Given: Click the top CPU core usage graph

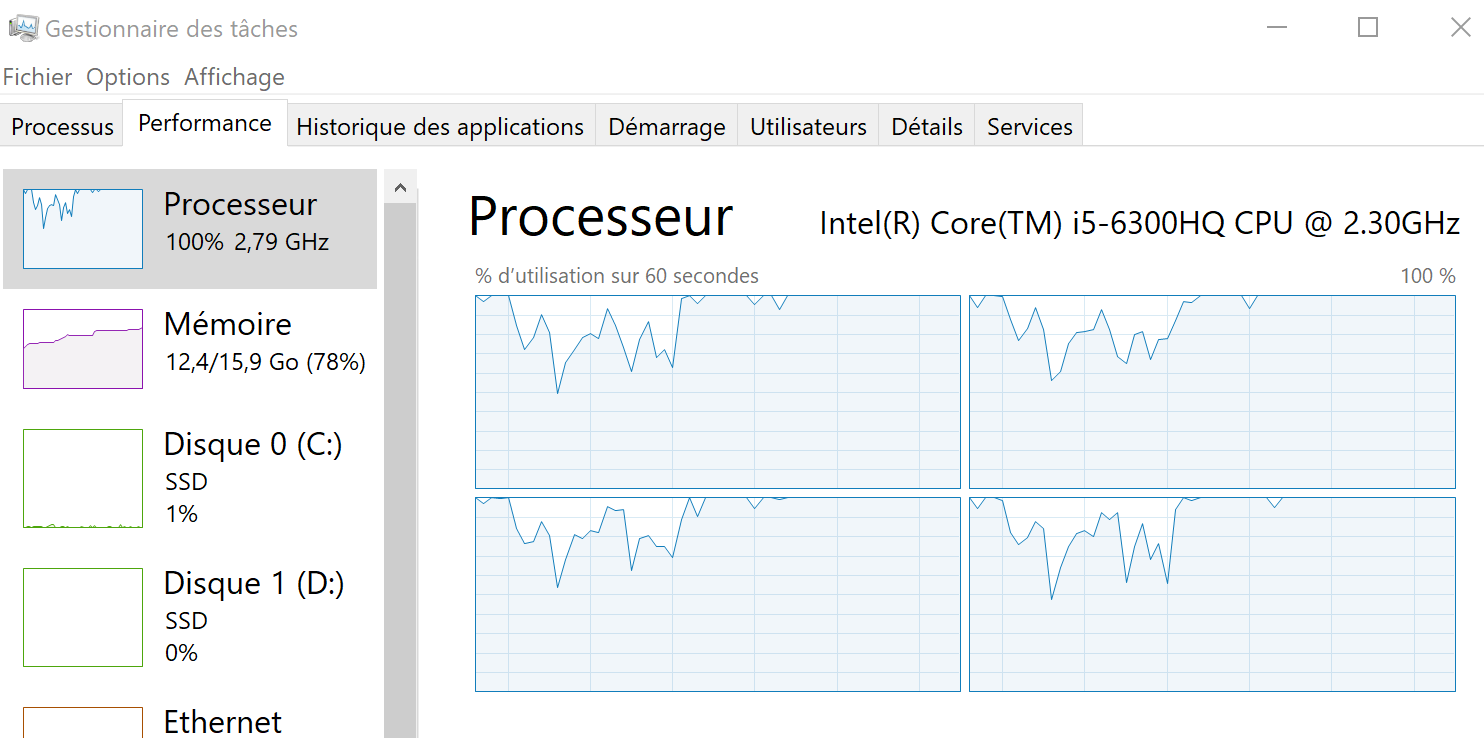Looking at the screenshot, I should [716, 392].
